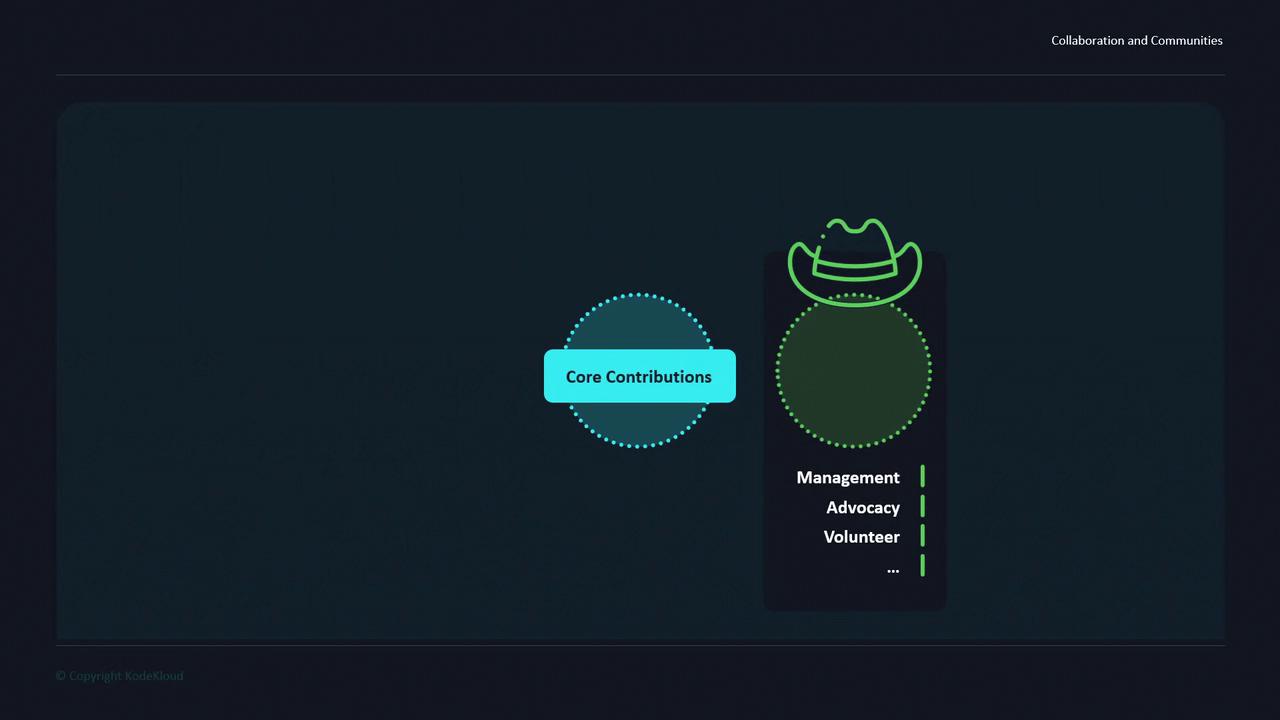The width and height of the screenshot is (1280, 720).
Task: Click the green bar next to Advocacy
Action: click(922, 506)
